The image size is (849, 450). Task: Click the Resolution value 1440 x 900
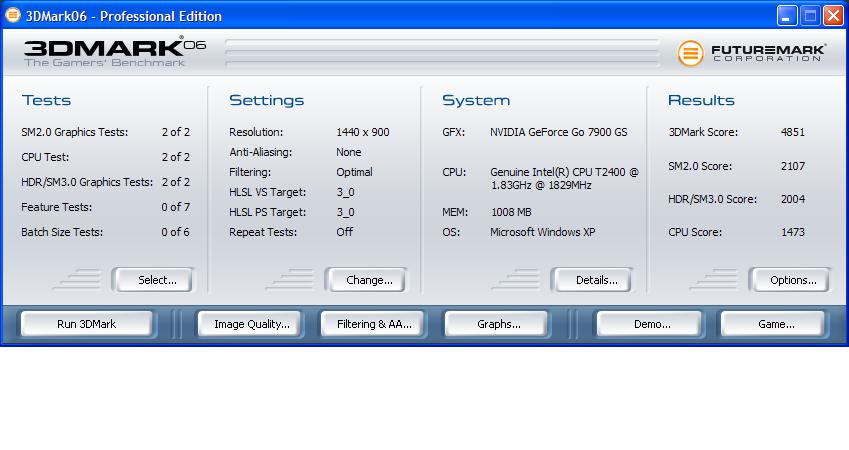pyautogui.click(x=363, y=132)
